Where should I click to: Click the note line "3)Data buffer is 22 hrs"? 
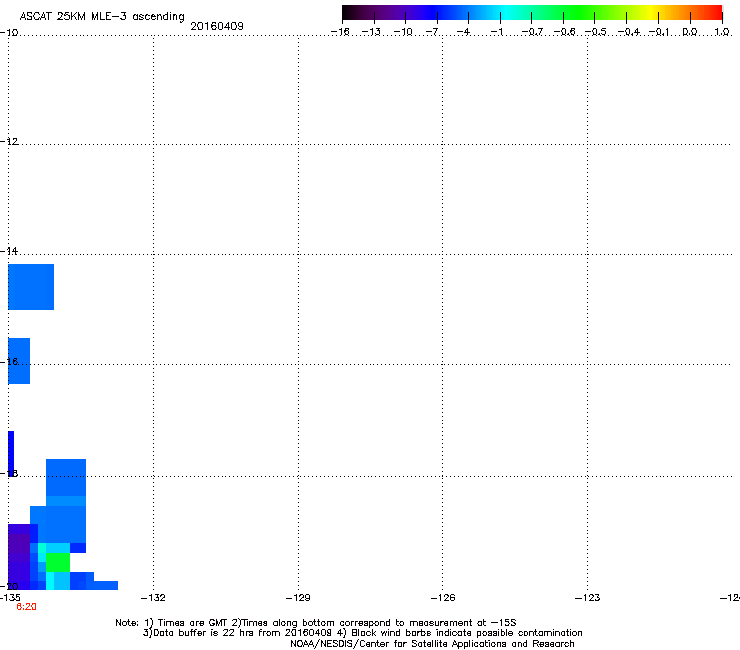pyautogui.click(x=362, y=633)
